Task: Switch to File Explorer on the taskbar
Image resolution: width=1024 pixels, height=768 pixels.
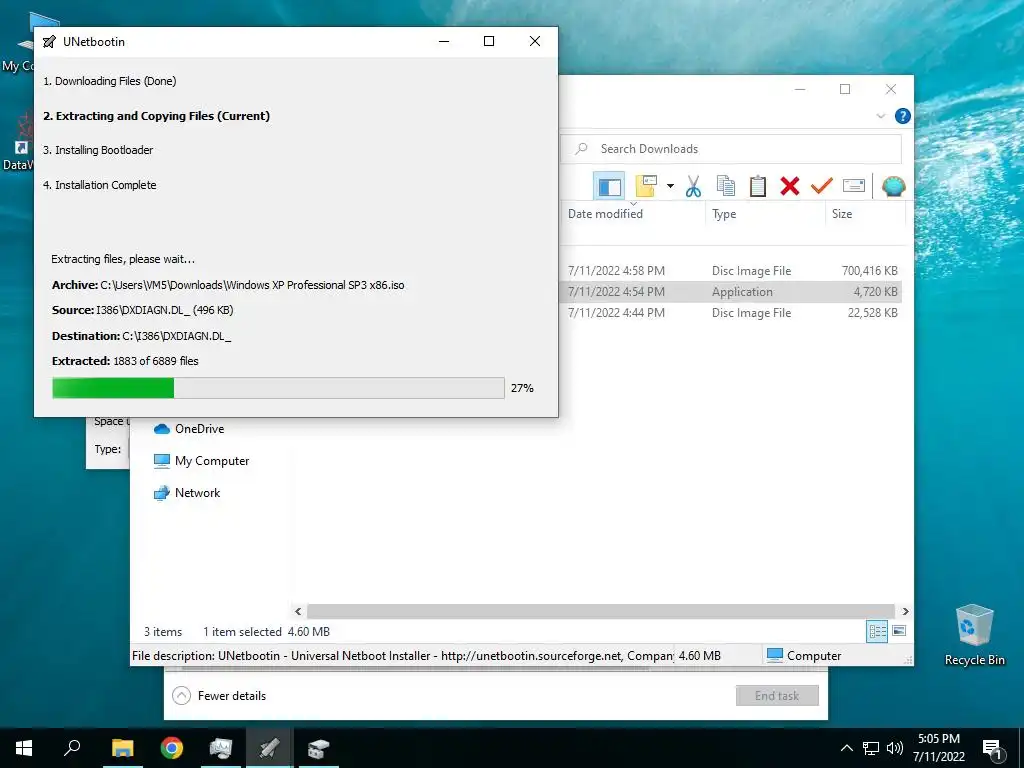Action: [122, 748]
